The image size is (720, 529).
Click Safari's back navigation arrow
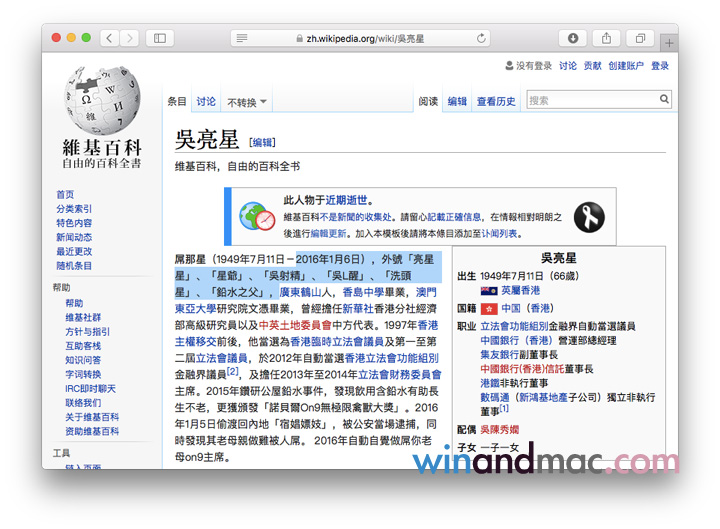pyautogui.click(x=110, y=38)
